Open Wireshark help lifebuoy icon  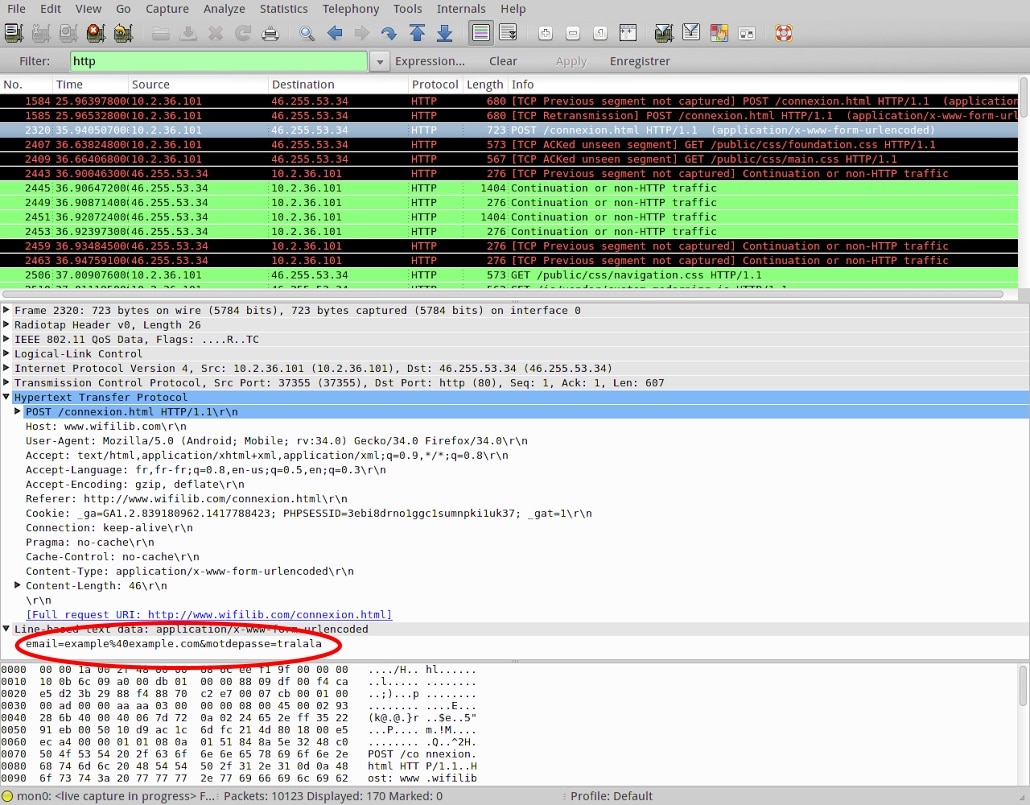[x=783, y=33]
